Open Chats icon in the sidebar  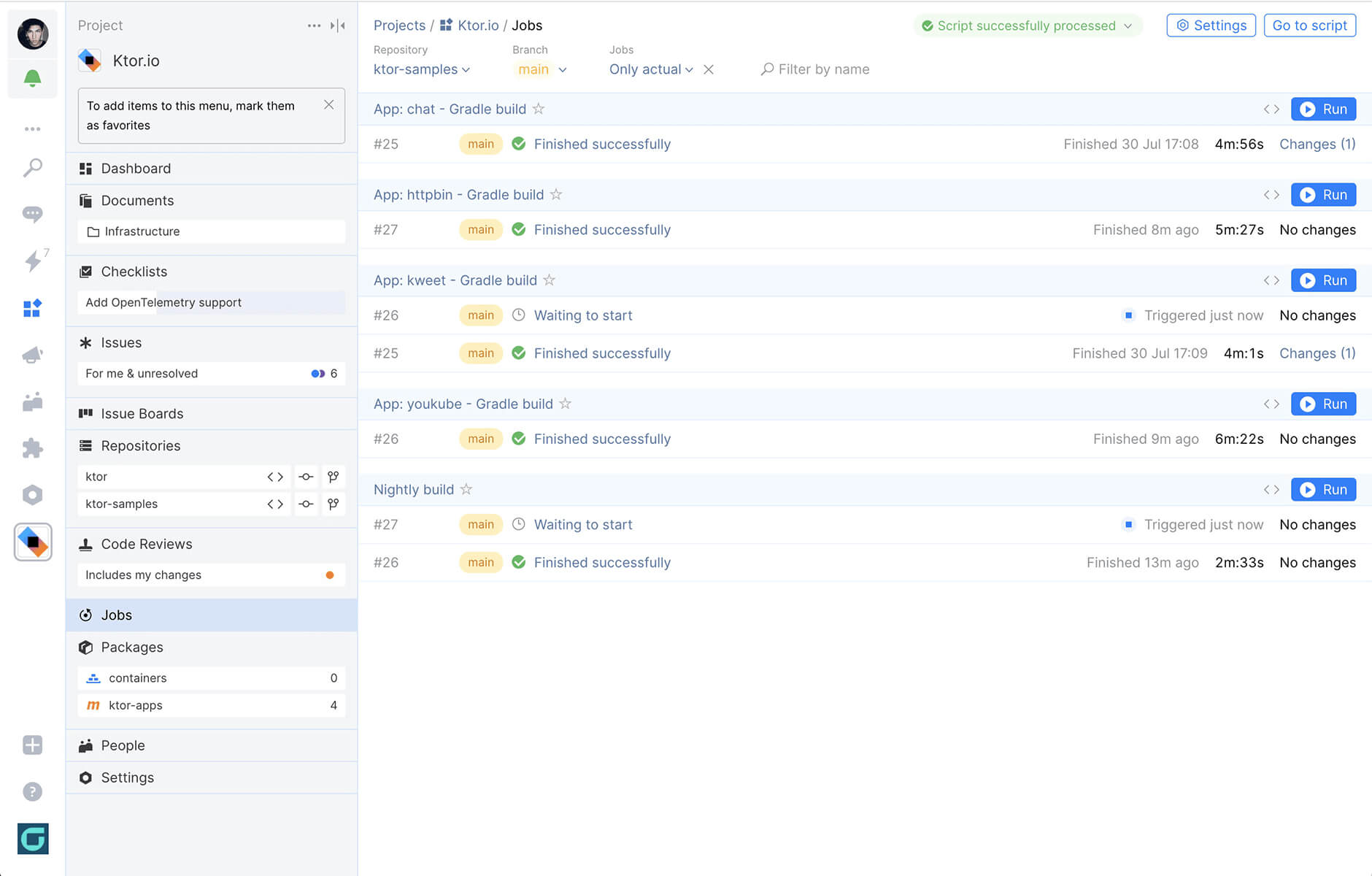point(32,214)
